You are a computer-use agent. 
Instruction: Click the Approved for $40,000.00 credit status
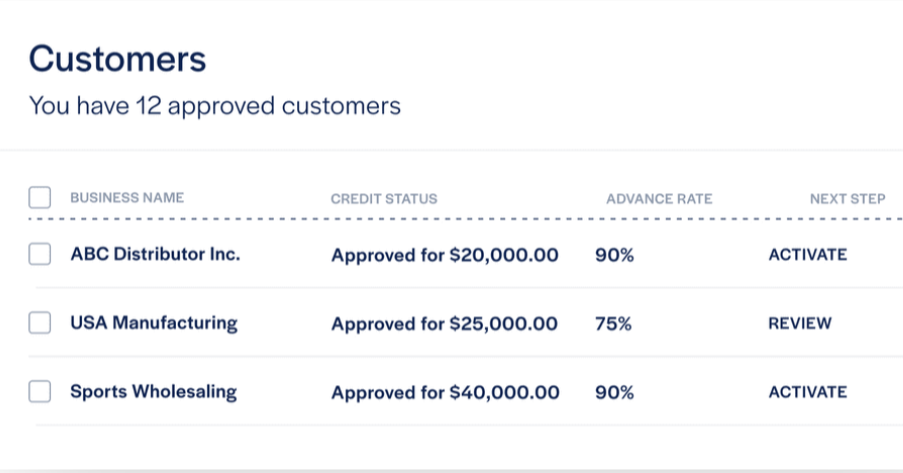(445, 393)
